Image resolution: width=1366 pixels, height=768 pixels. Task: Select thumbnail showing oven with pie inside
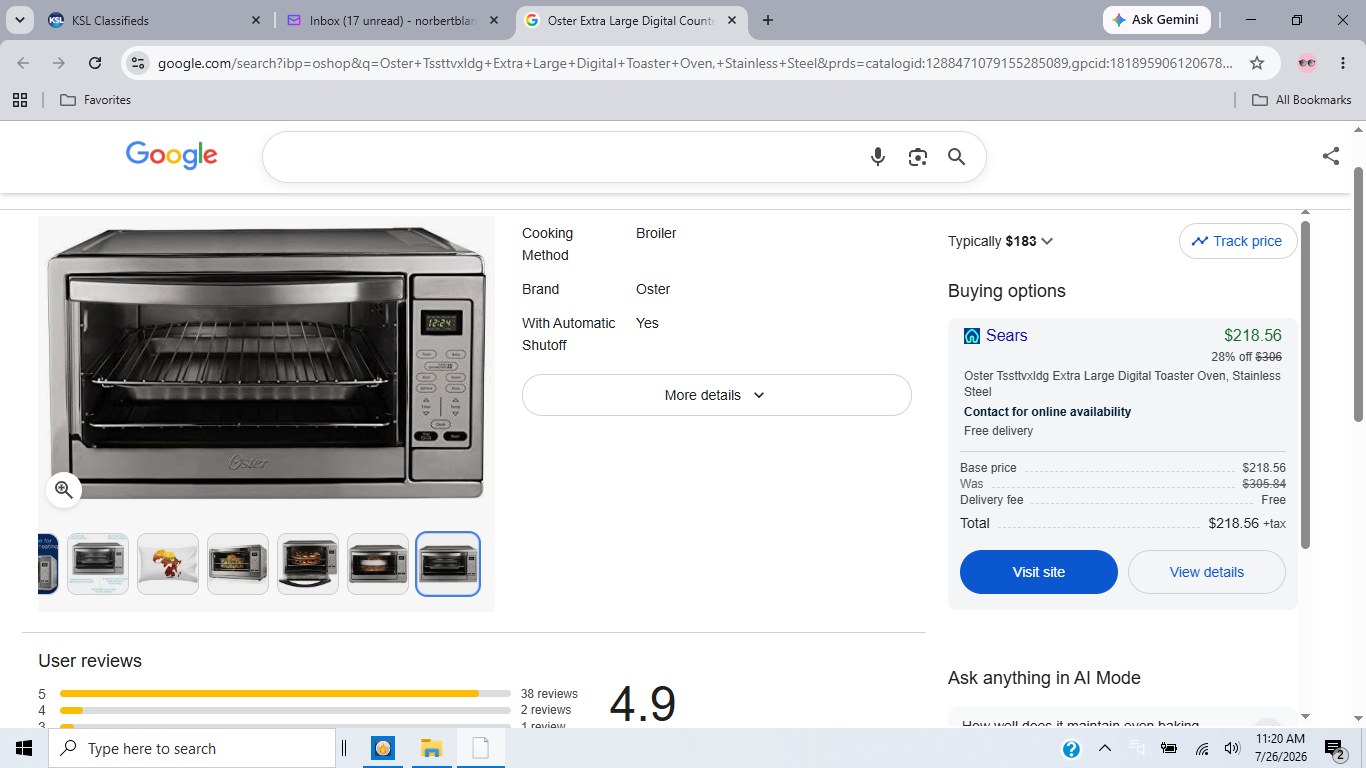[x=378, y=564]
